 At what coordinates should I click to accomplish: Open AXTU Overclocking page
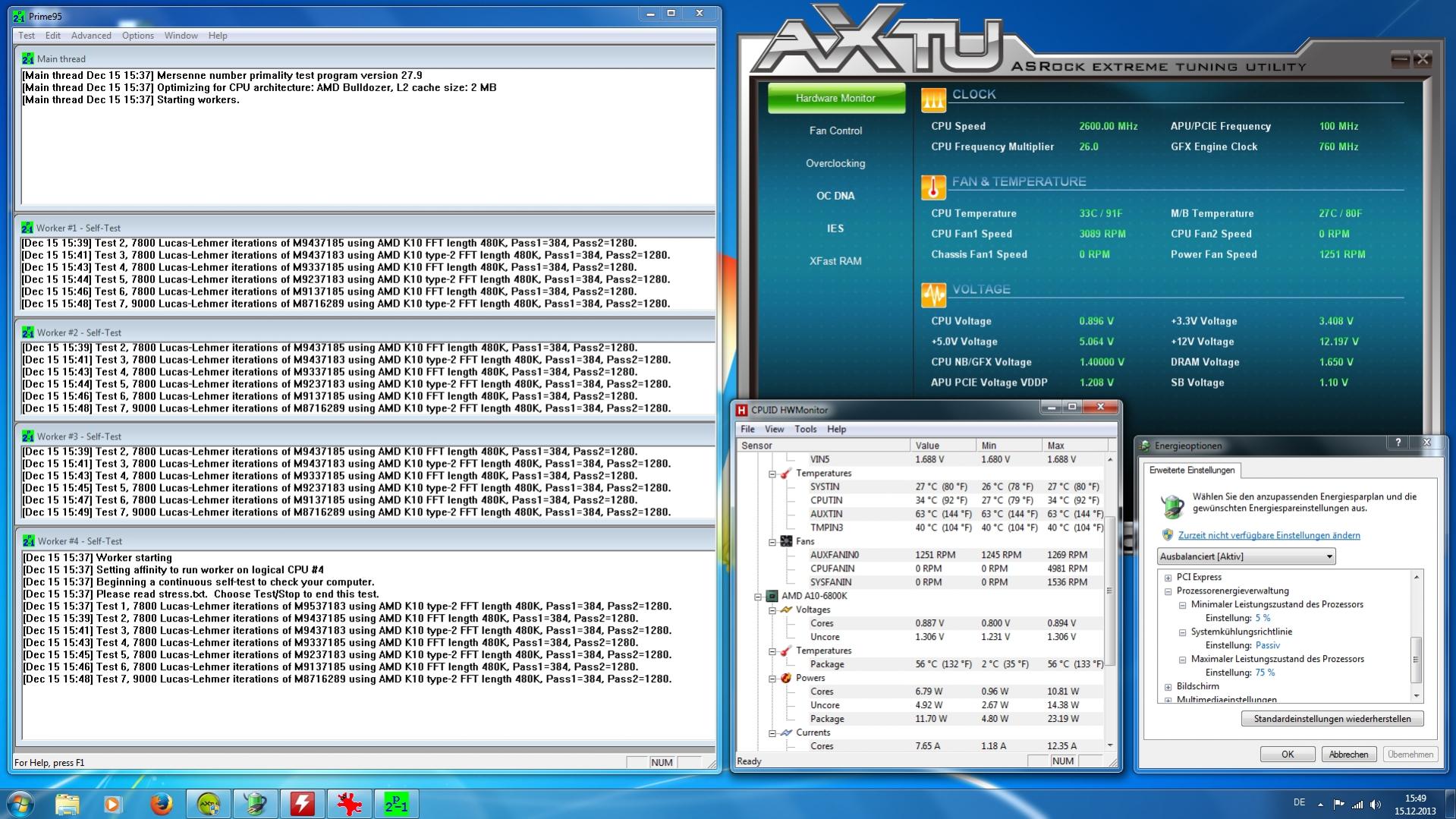tap(835, 163)
